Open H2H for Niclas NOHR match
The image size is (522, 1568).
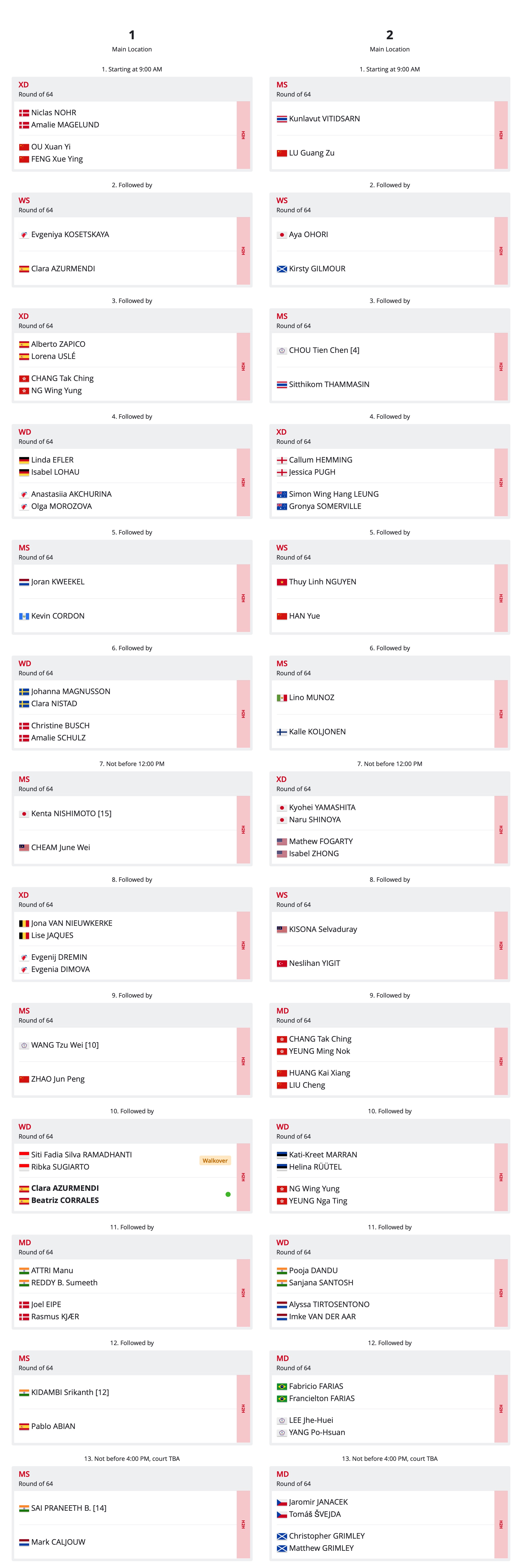[243, 135]
